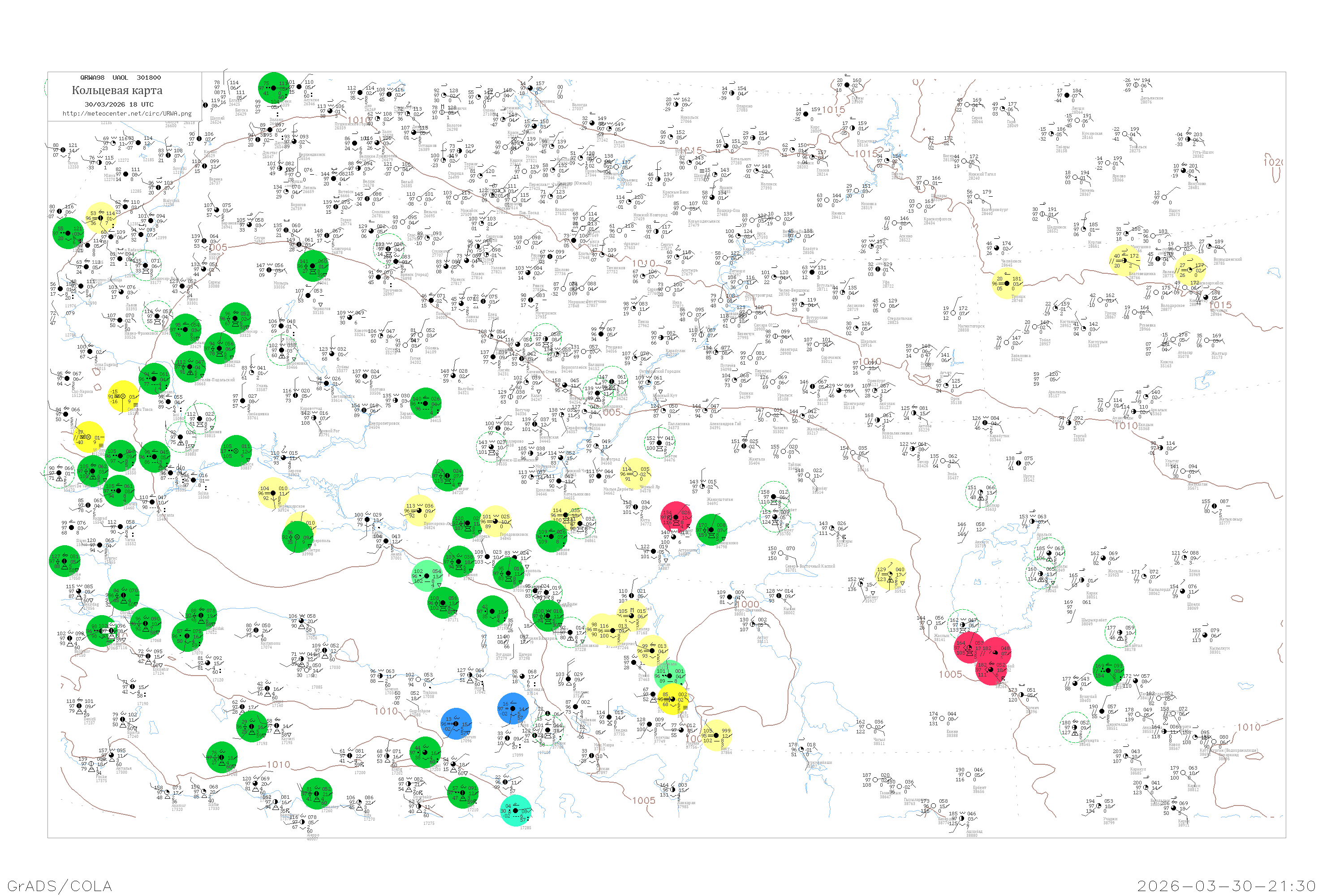Click the green station circle near Siirt

click(x=462, y=793)
